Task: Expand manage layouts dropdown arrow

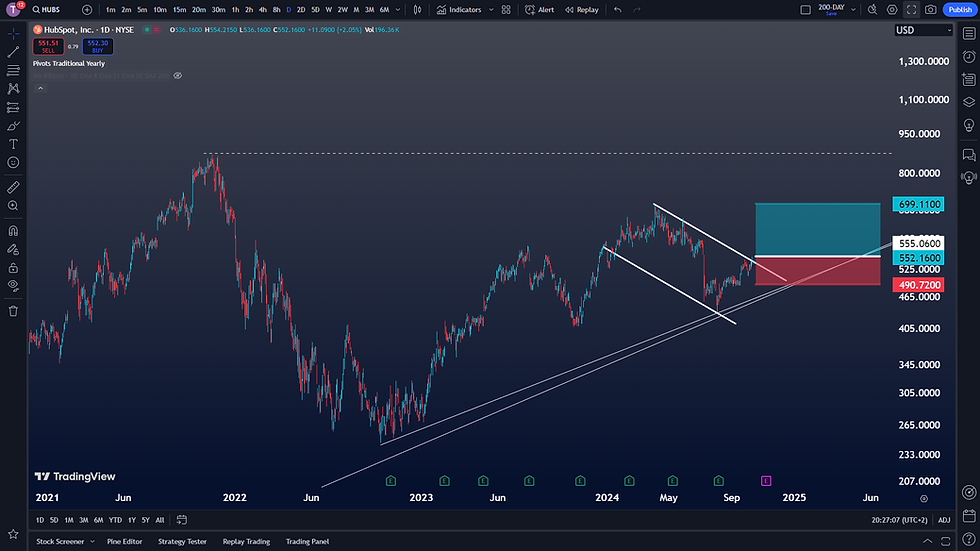Action: pyautogui.click(x=853, y=9)
